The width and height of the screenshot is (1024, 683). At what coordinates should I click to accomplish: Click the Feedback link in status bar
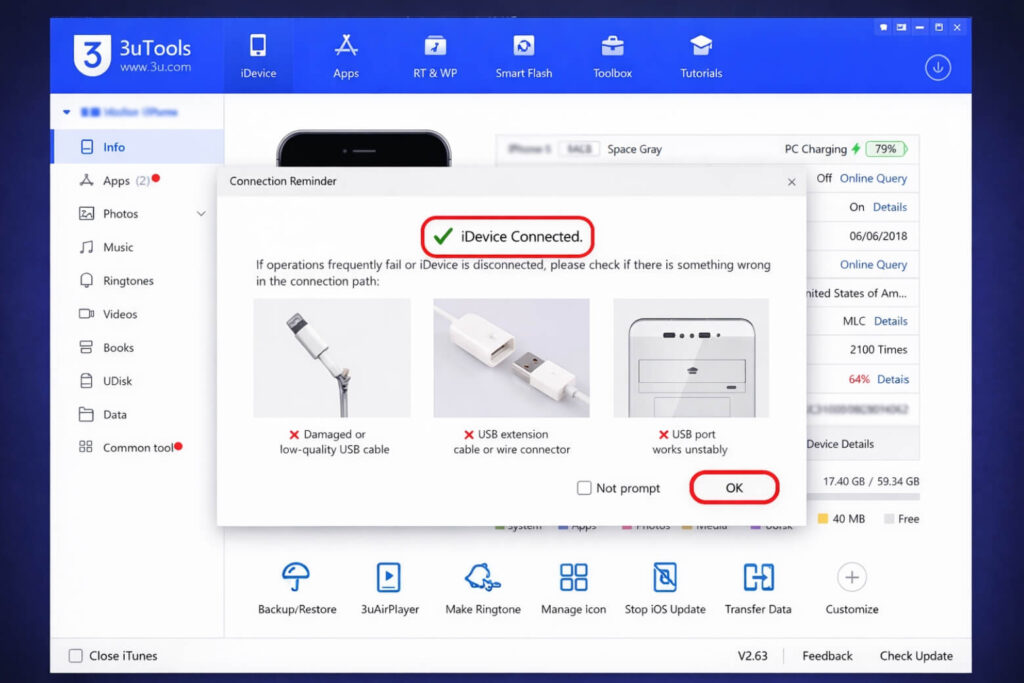click(x=826, y=655)
